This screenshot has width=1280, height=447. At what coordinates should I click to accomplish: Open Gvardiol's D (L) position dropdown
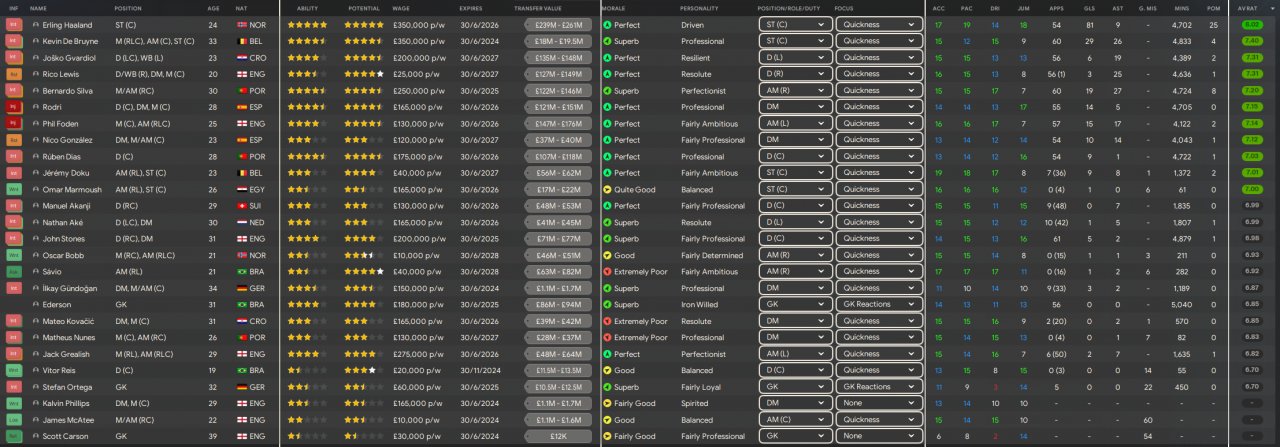pyautogui.click(x=795, y=57)
